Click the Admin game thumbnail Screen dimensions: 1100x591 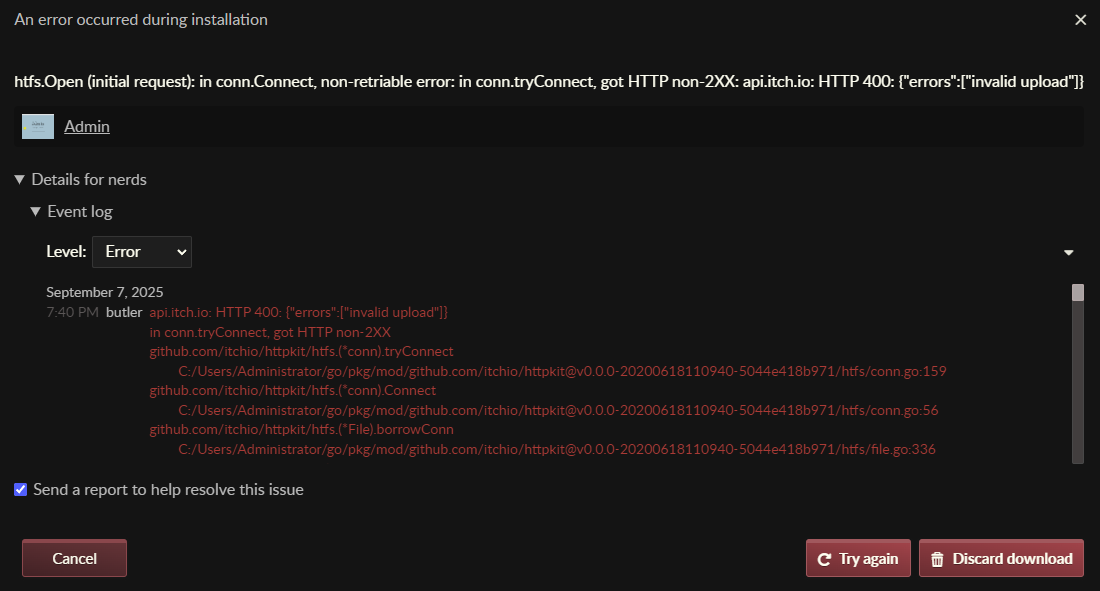(x=38, y=127)
